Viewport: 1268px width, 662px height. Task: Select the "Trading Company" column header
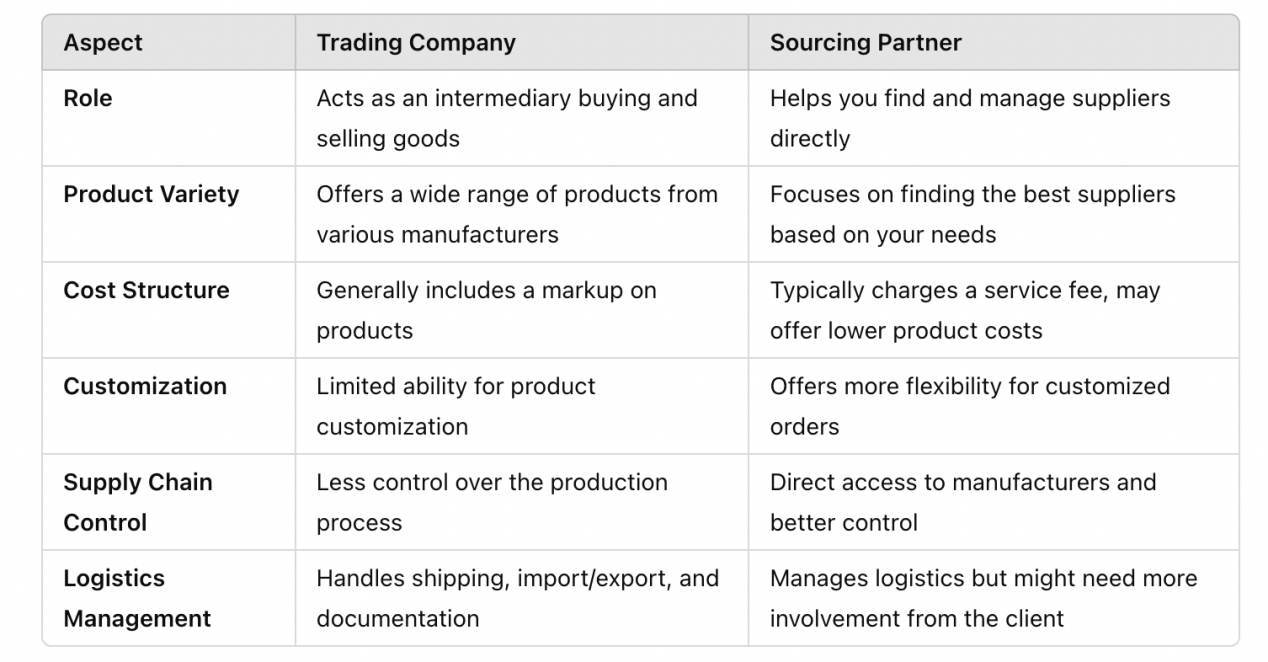coord(416,43)
